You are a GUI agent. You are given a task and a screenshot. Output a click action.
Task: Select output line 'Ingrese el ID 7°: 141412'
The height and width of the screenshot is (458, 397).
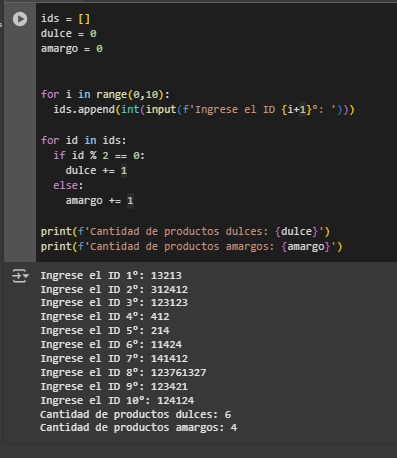coord(114,359)
